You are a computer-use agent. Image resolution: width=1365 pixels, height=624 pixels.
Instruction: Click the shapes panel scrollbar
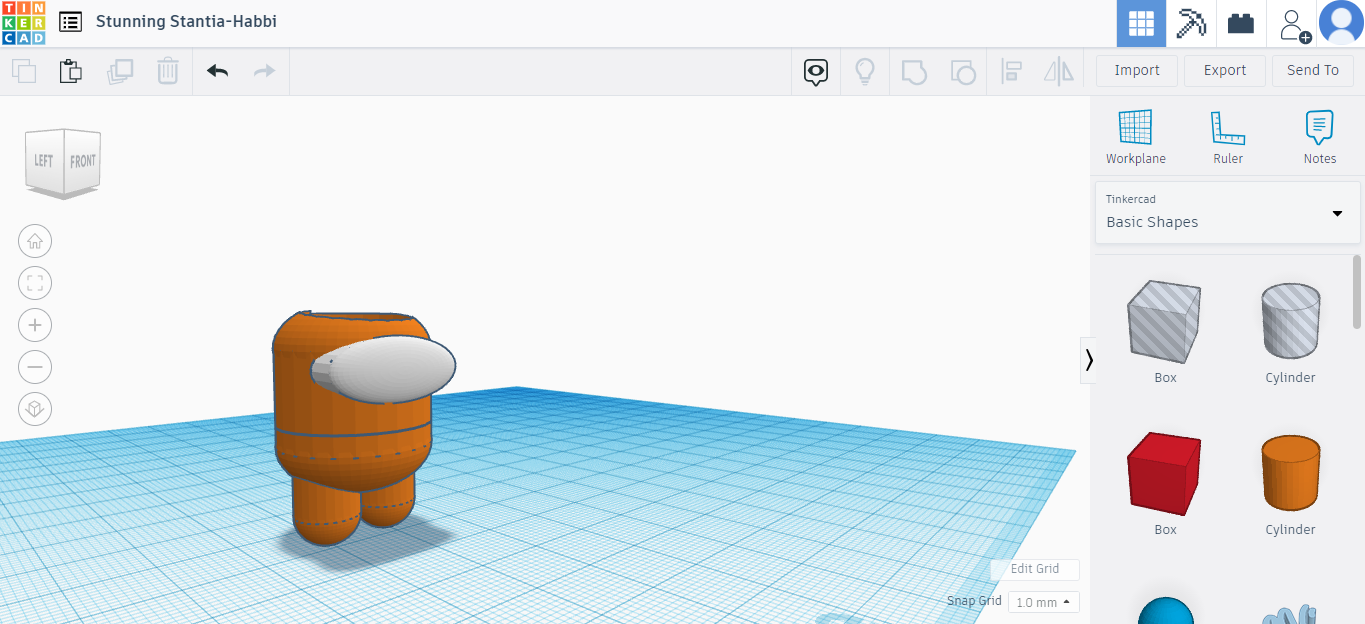pyautogui.click(x=1357, y=291)
